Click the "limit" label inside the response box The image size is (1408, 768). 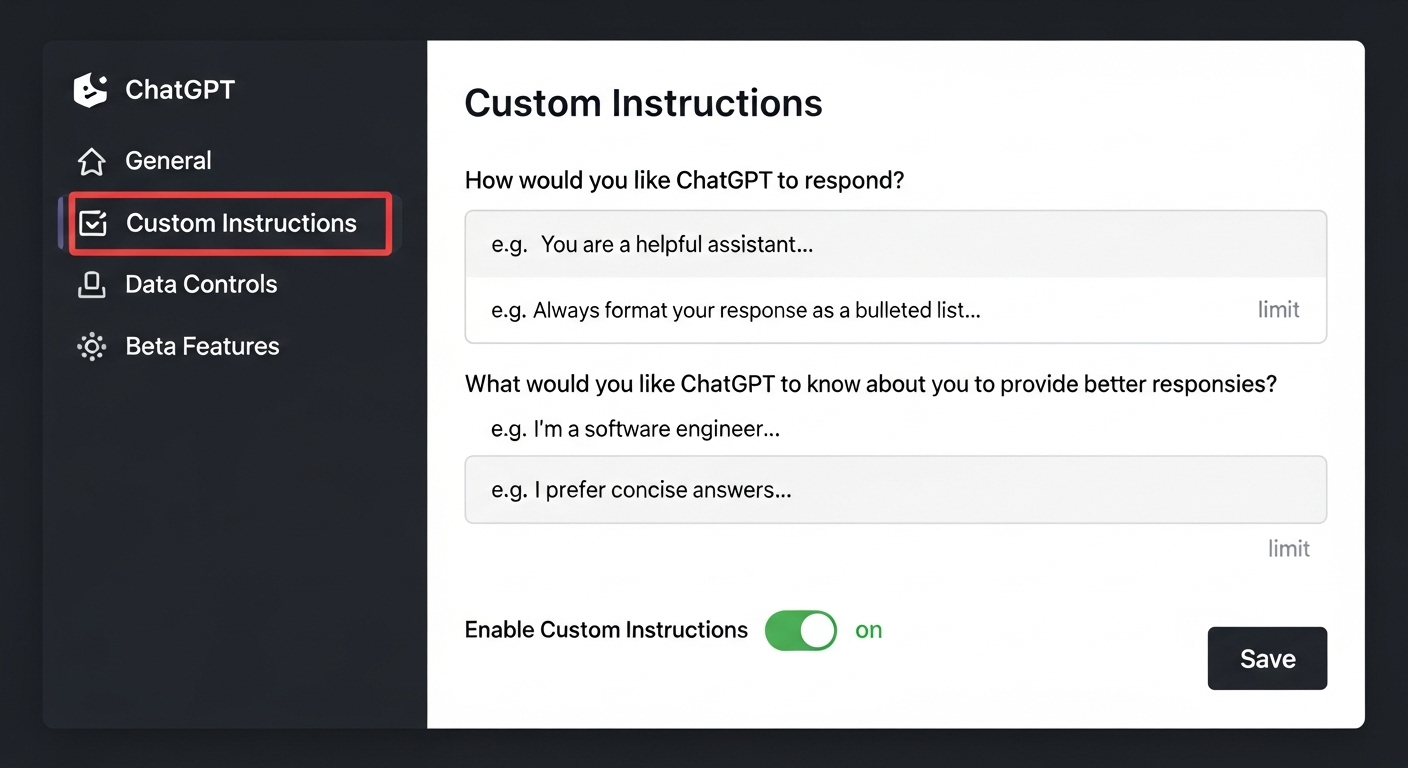pos(1278,310)
